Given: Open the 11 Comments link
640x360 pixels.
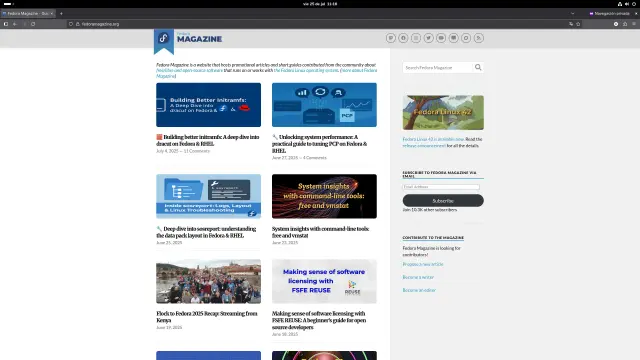Looking at the screenshot, I should click(x=197, y=151).
